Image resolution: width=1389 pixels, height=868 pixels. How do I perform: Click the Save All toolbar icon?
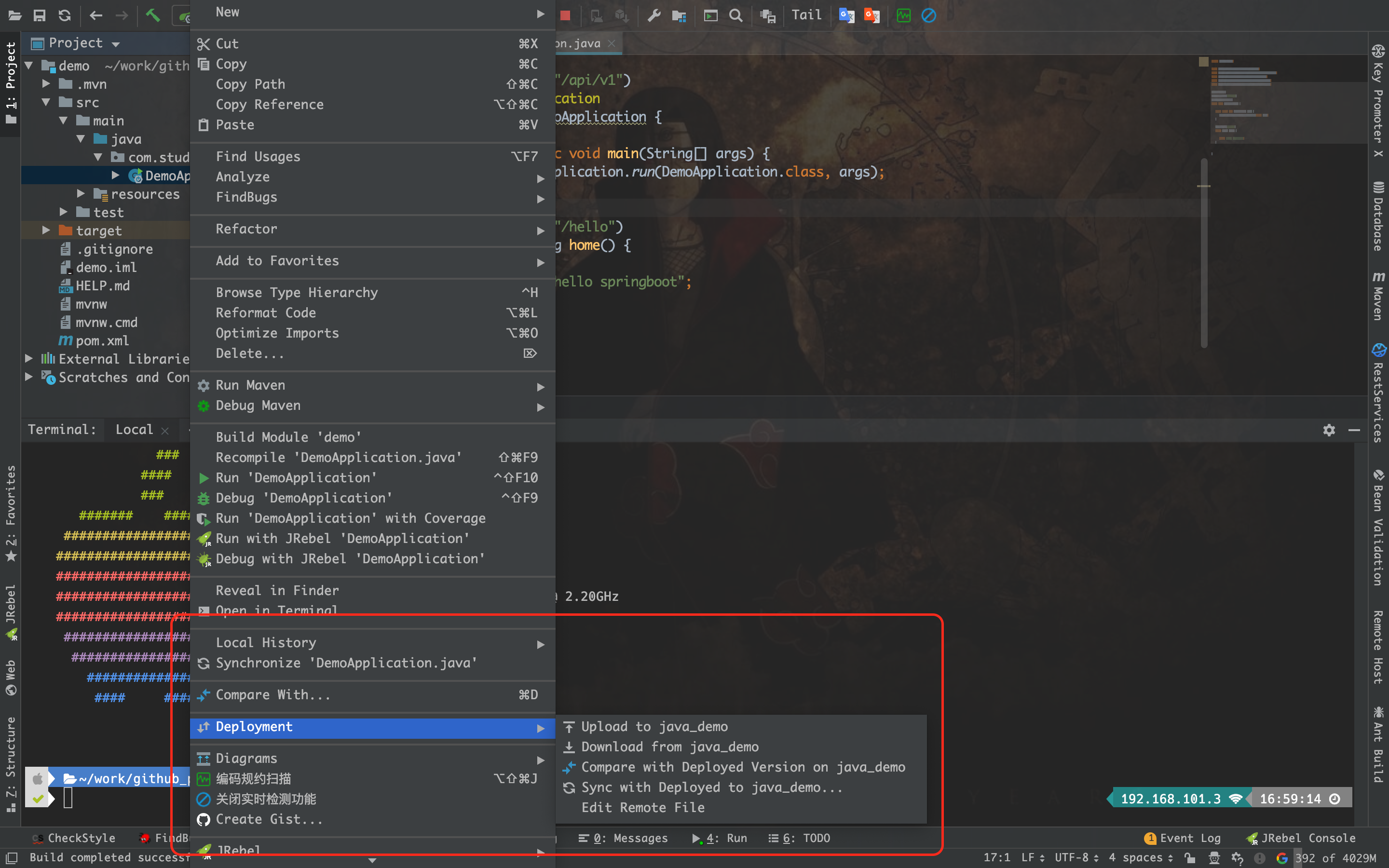pos(40,15)
